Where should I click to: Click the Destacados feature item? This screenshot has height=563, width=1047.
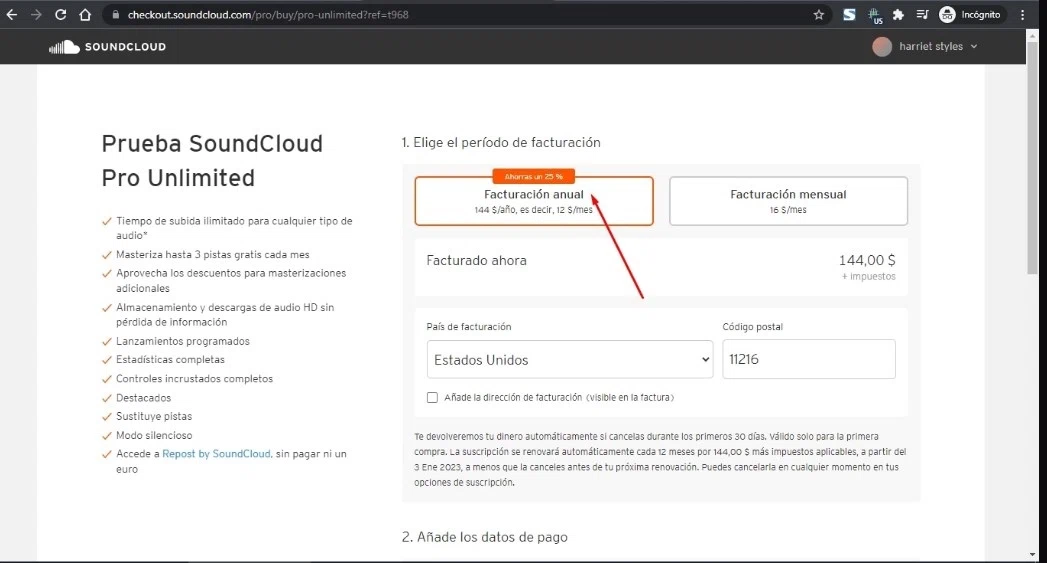point(143,398)
